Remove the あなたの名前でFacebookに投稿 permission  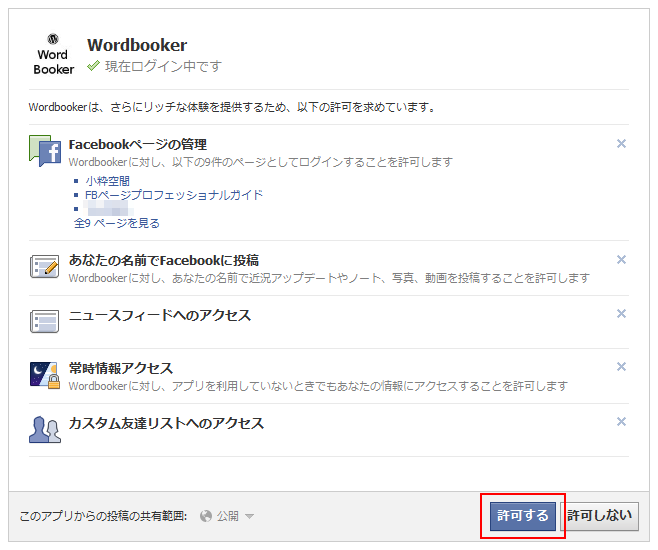[x=621, y=260]
